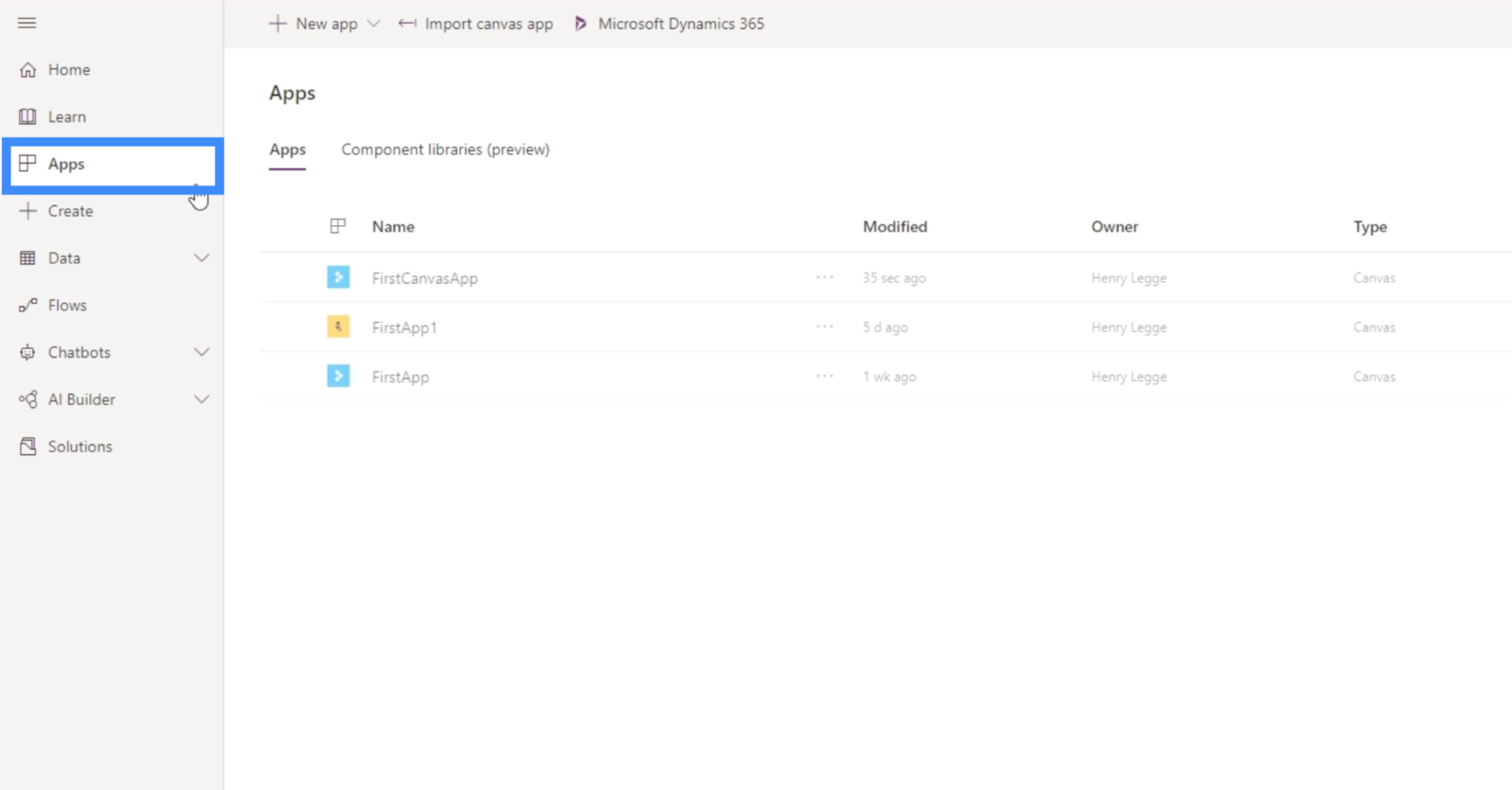Open the FirstCanvasApp app name
Screen dimensions: 1512x790
pos(425,278)
